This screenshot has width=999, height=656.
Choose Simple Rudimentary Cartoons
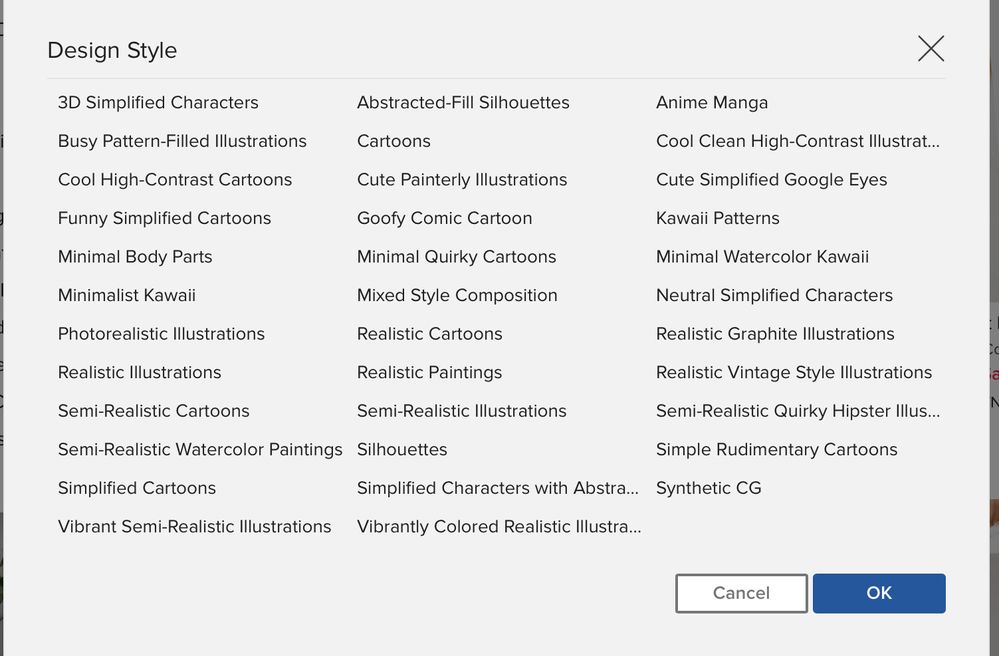coord(777,449)
